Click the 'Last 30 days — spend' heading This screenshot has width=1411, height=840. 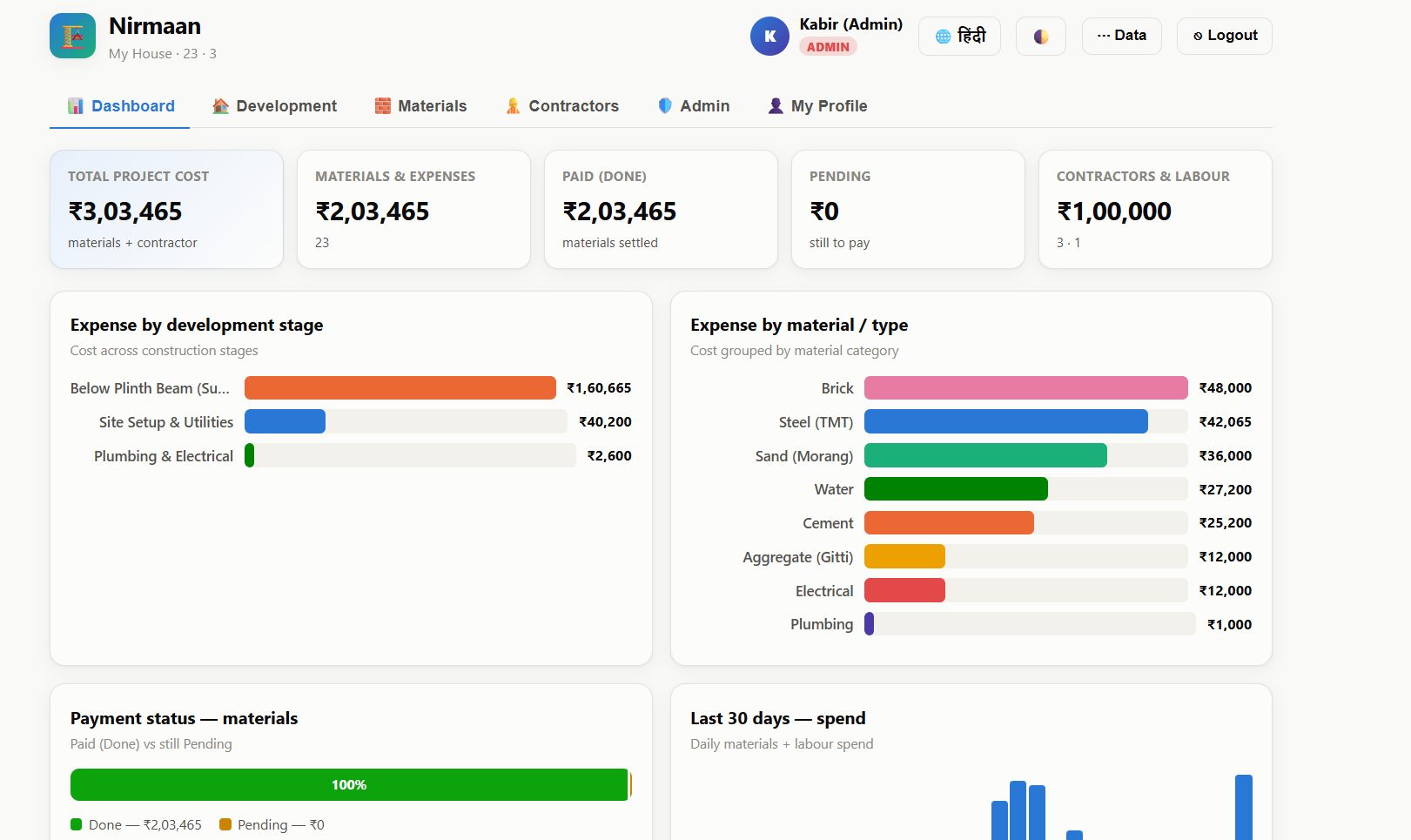point(778,718)
